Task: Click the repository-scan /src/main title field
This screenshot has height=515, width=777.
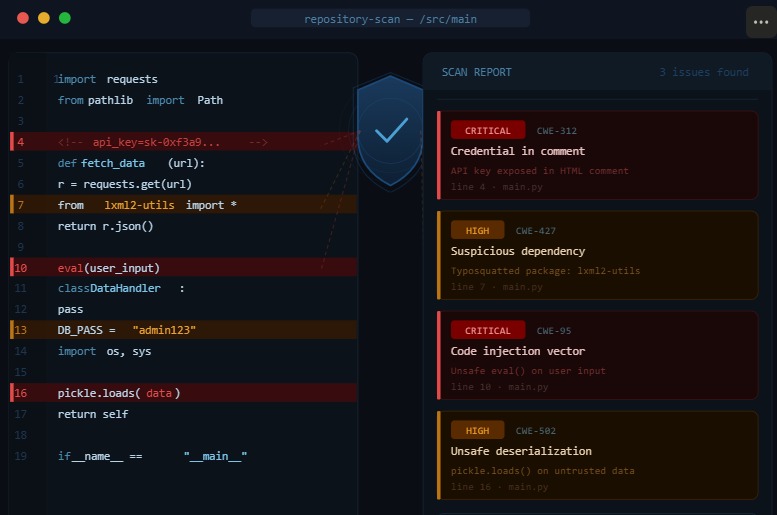Action: point(390,19)
